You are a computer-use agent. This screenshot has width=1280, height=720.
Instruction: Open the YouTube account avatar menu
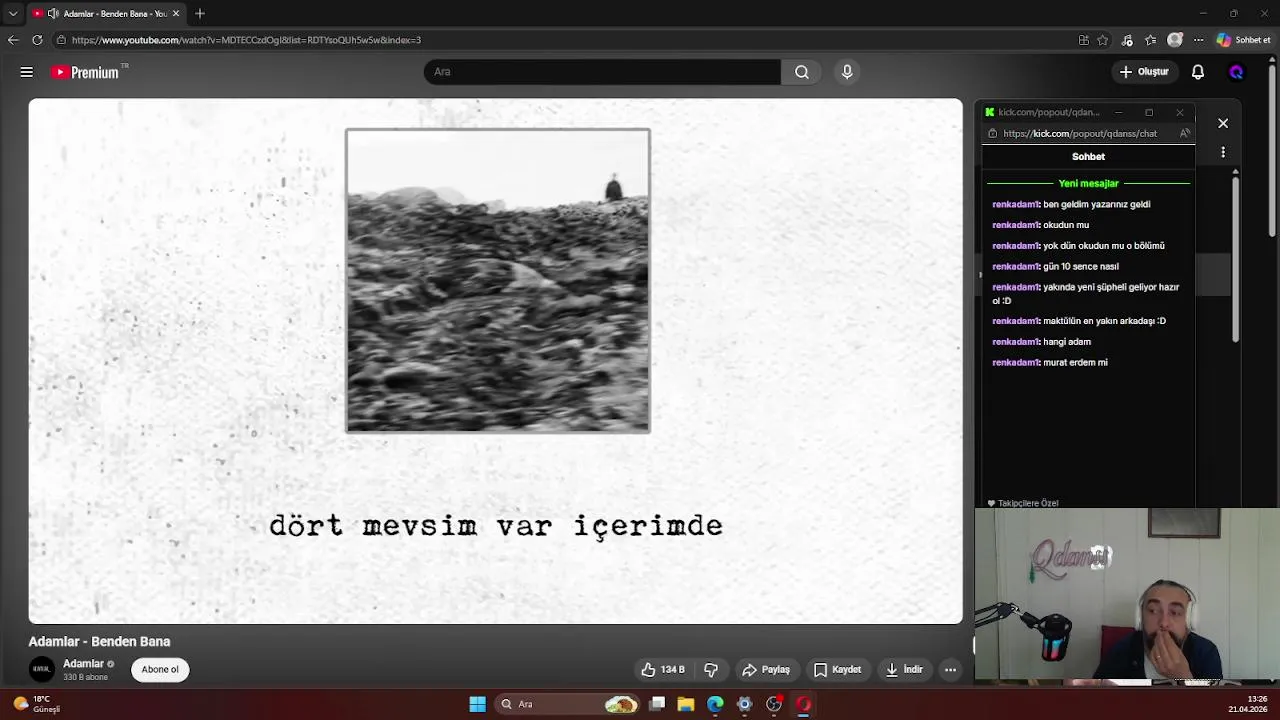click(x=1236, y=72)
